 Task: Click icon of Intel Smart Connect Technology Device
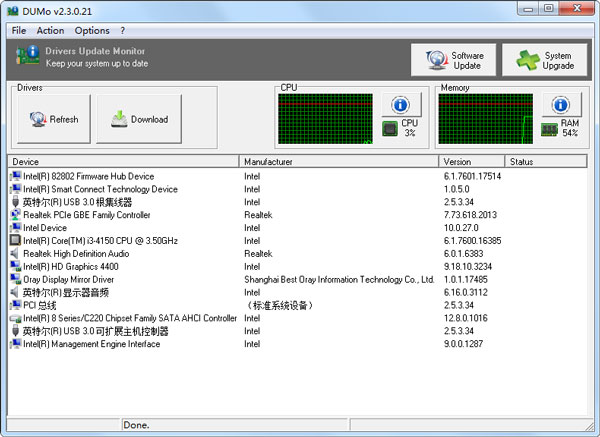(16, 189)
